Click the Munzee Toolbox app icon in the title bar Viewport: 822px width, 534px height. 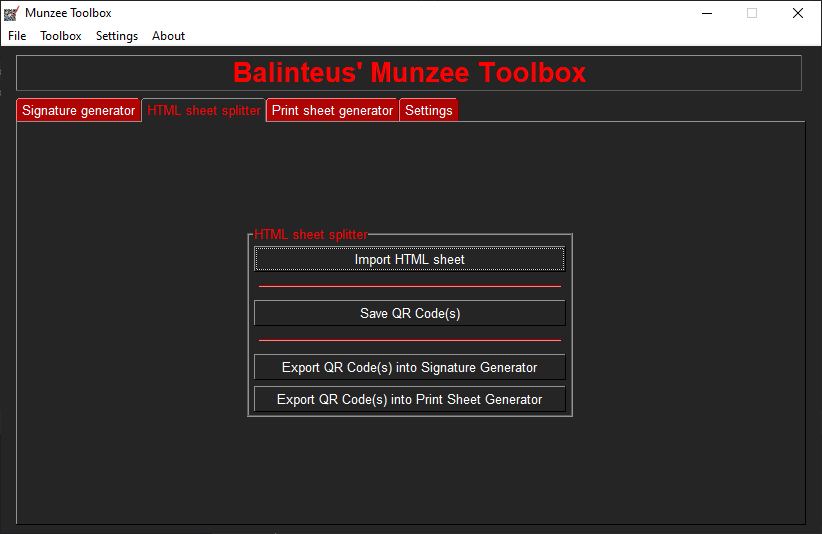[x=11, y=13]
